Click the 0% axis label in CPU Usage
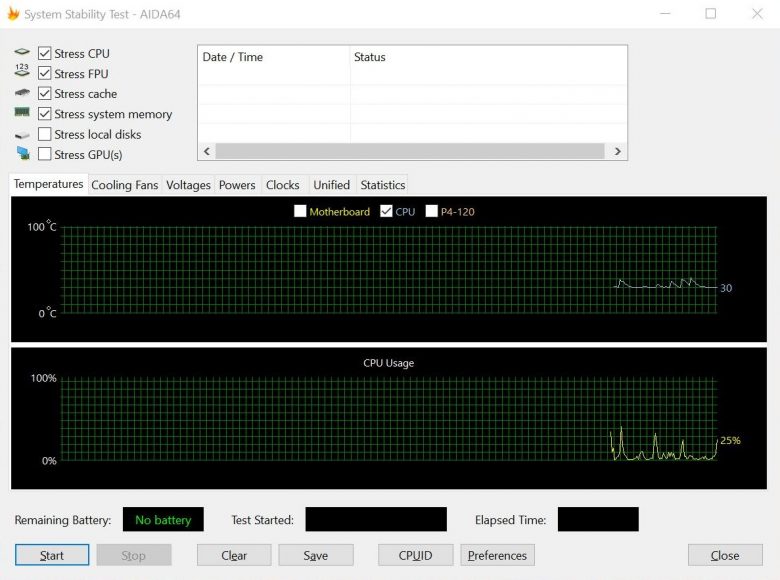This screenshot has height=580, width=780. (x=49, y=461)
